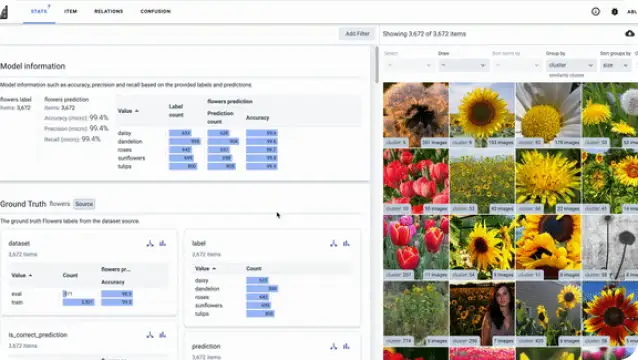Open the Item tab

pos(70,11)
